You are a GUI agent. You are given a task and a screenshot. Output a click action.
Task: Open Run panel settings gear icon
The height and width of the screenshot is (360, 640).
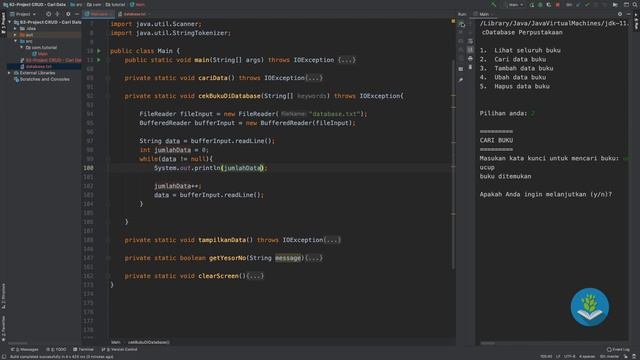(620, 14)
